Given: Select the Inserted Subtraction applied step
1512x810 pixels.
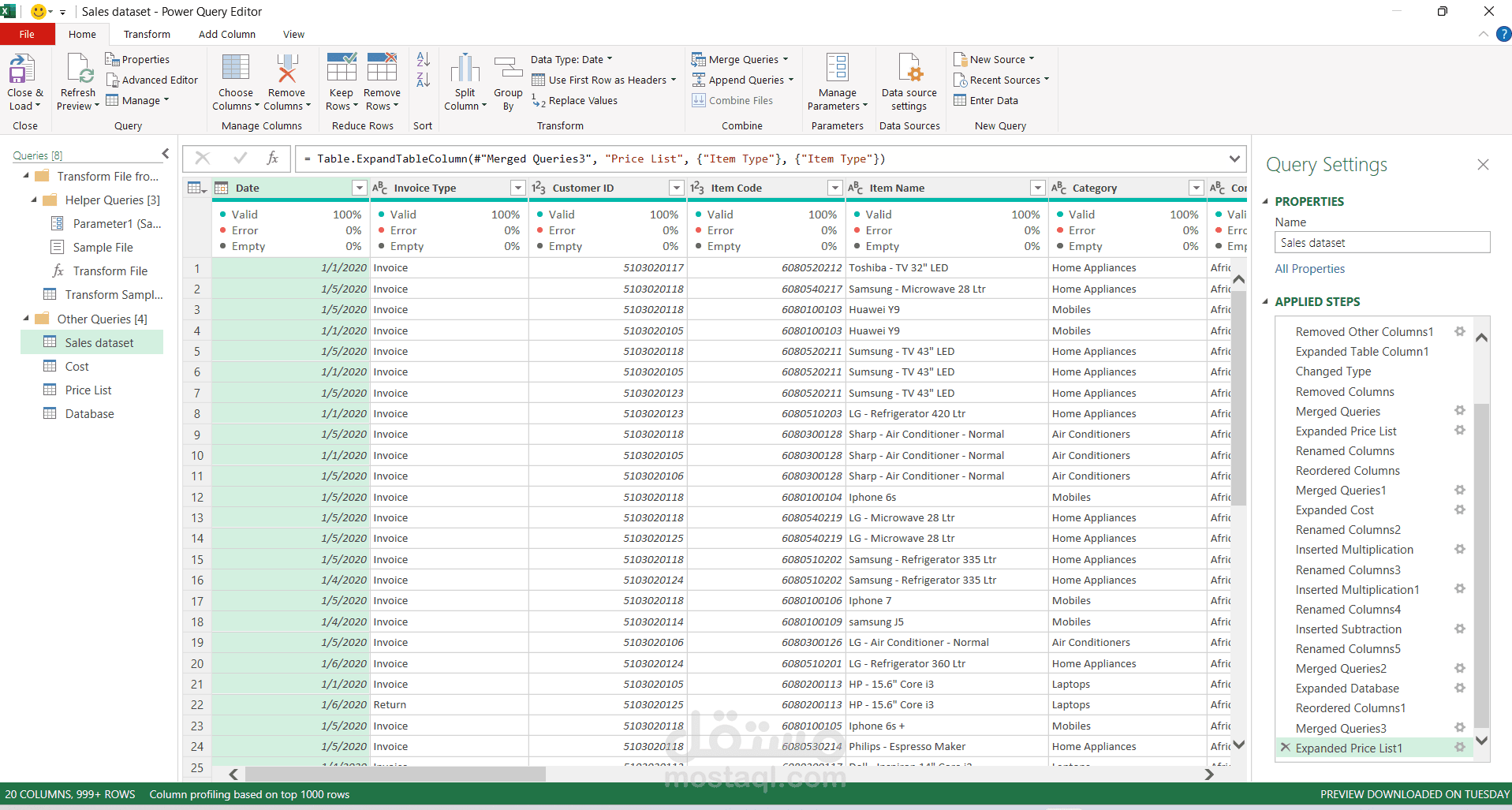Looking at the screenshot, I should pyautogui.click(x=1349, y=629).
